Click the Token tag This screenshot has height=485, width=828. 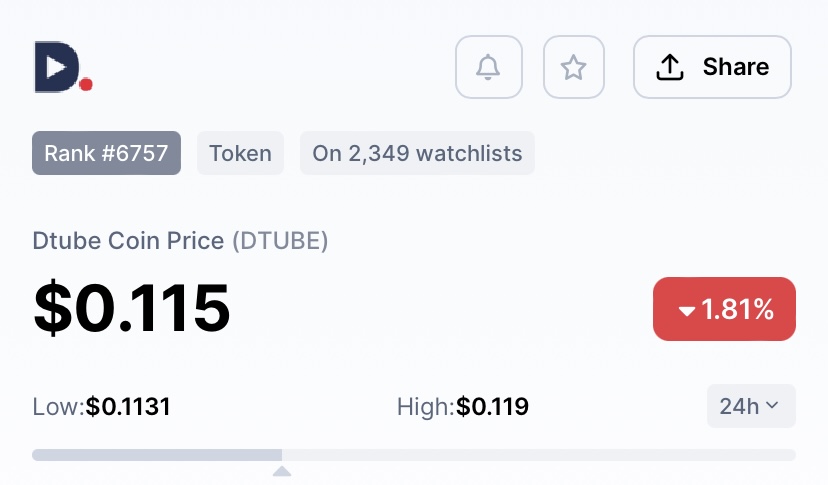[x=240, y=153]
